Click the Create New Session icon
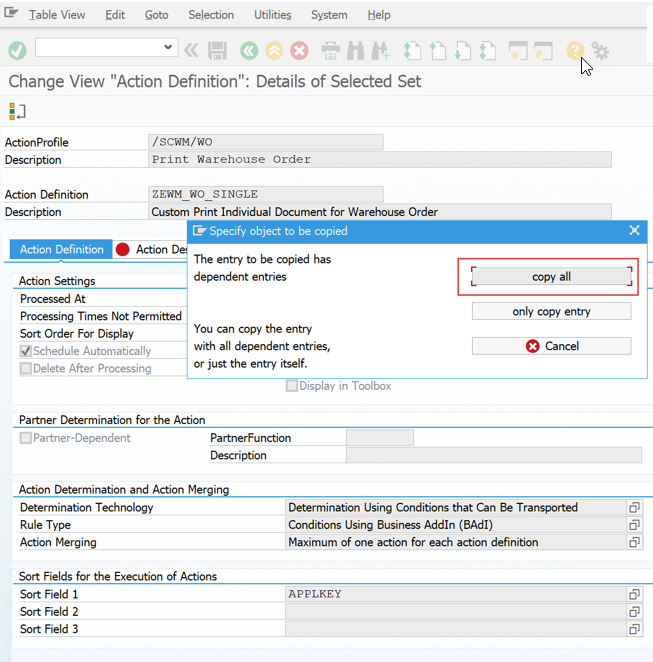This screenshot has height=662, width=653. point(518,51)
